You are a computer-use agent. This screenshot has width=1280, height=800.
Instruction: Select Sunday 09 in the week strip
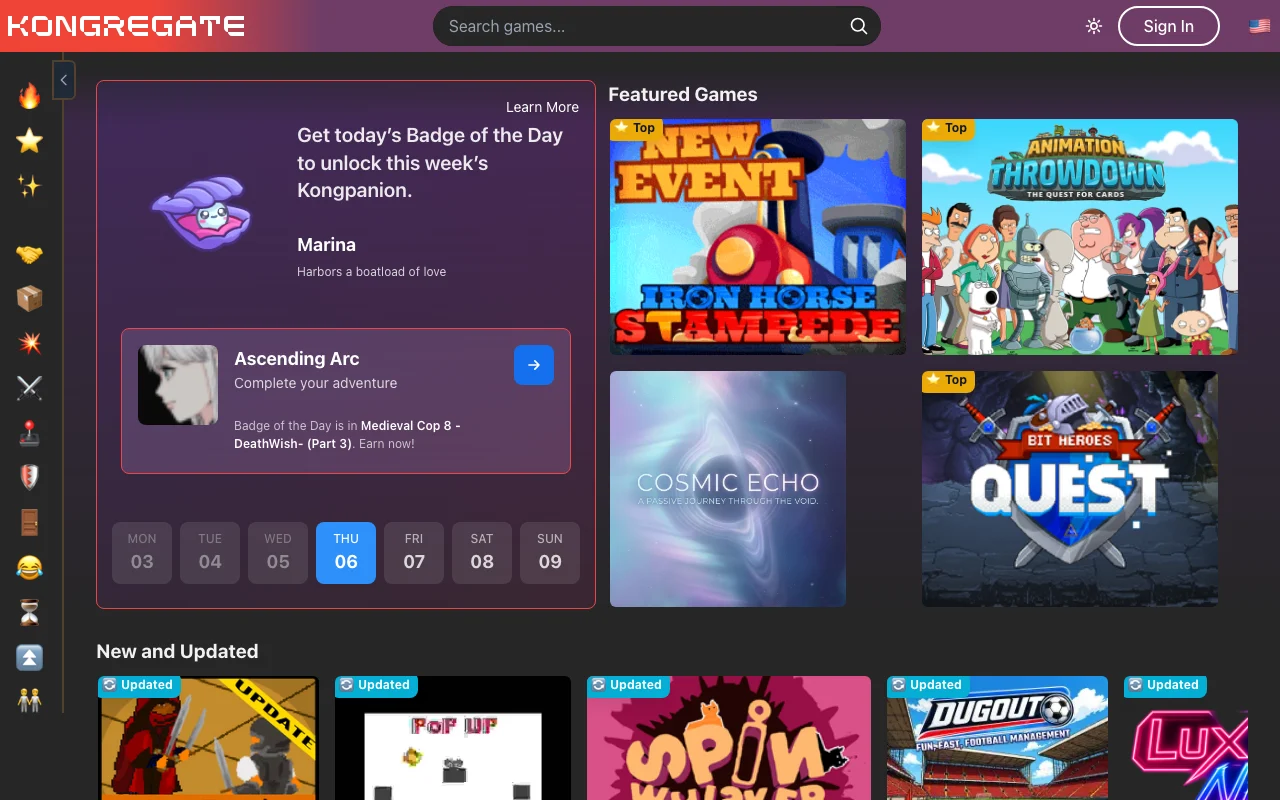550,553
